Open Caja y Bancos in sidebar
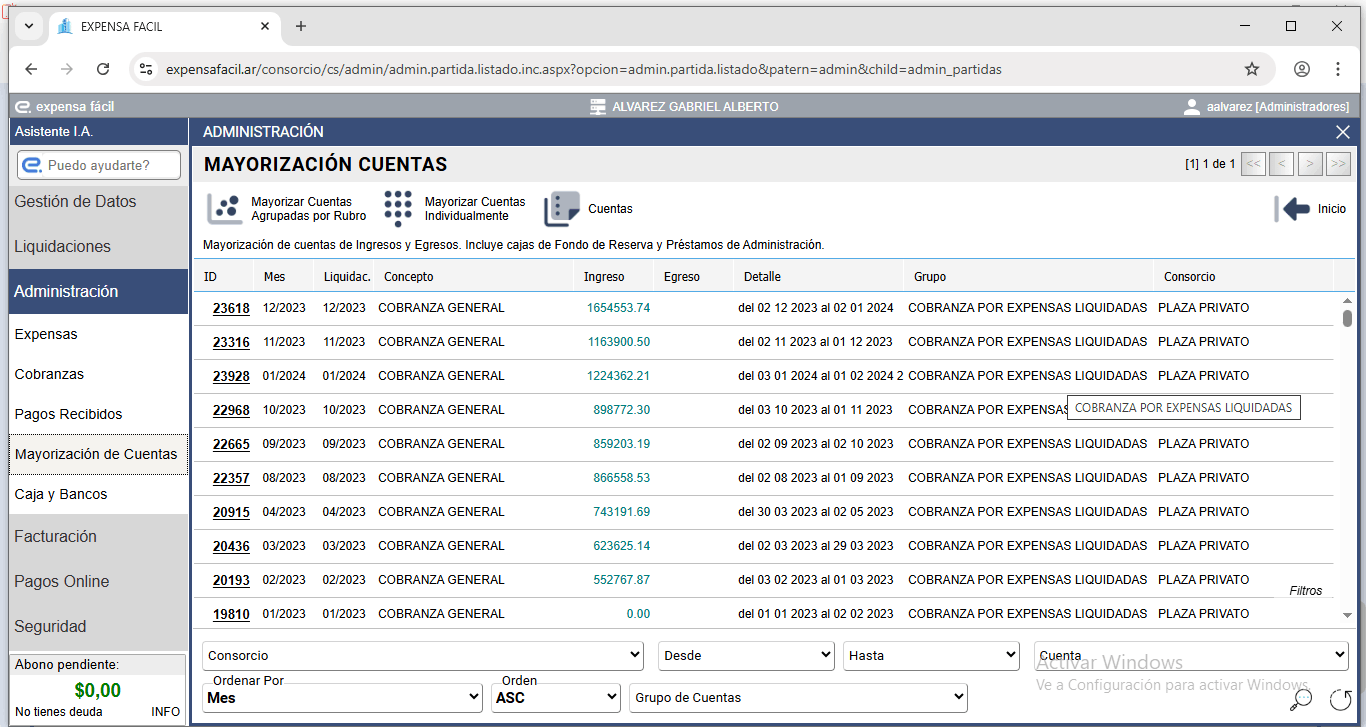Screen dimensions: 1366x727 (x=61, y=494)
